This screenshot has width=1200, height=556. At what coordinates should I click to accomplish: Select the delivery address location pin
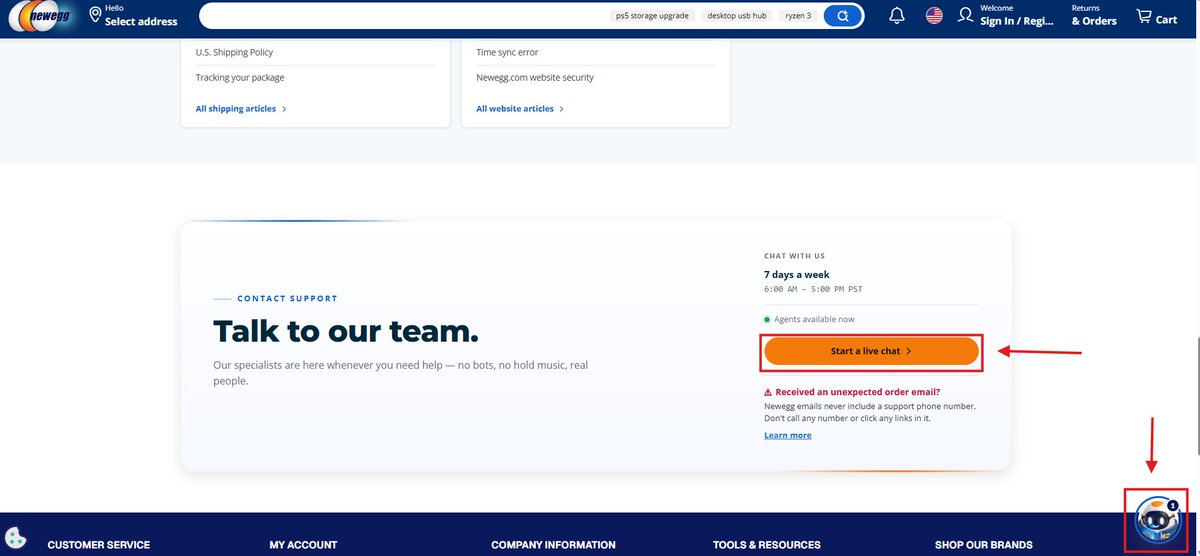pyautogui.click(x=95, y=15)
